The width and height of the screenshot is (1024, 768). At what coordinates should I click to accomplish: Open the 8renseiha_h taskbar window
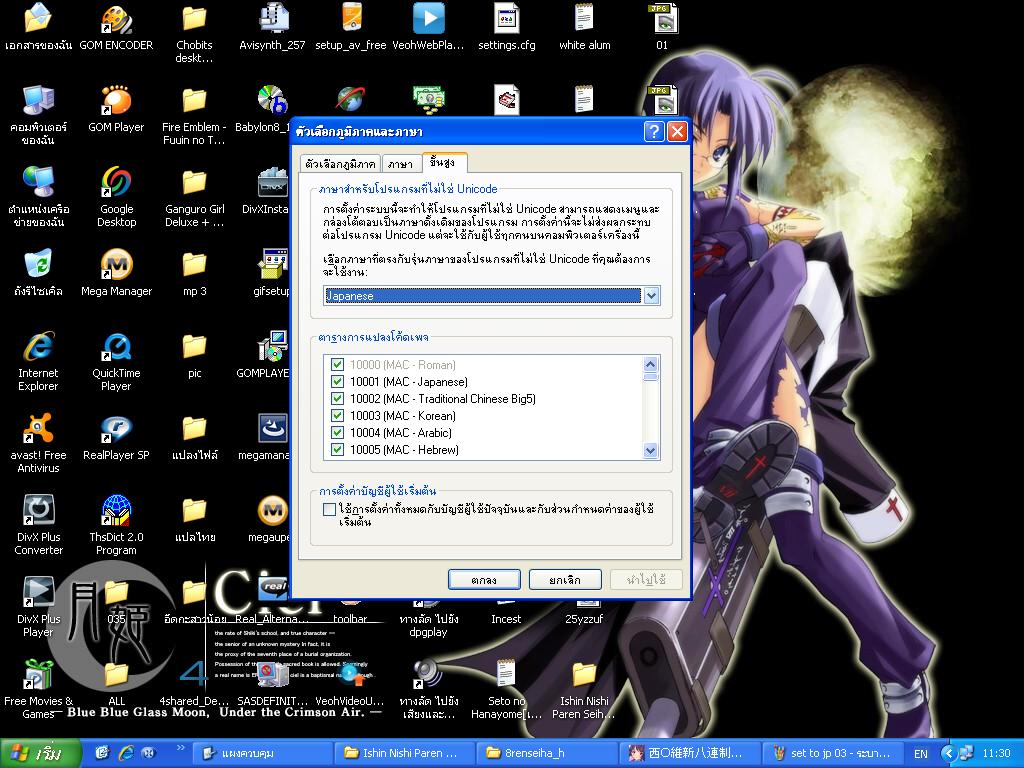547,753
